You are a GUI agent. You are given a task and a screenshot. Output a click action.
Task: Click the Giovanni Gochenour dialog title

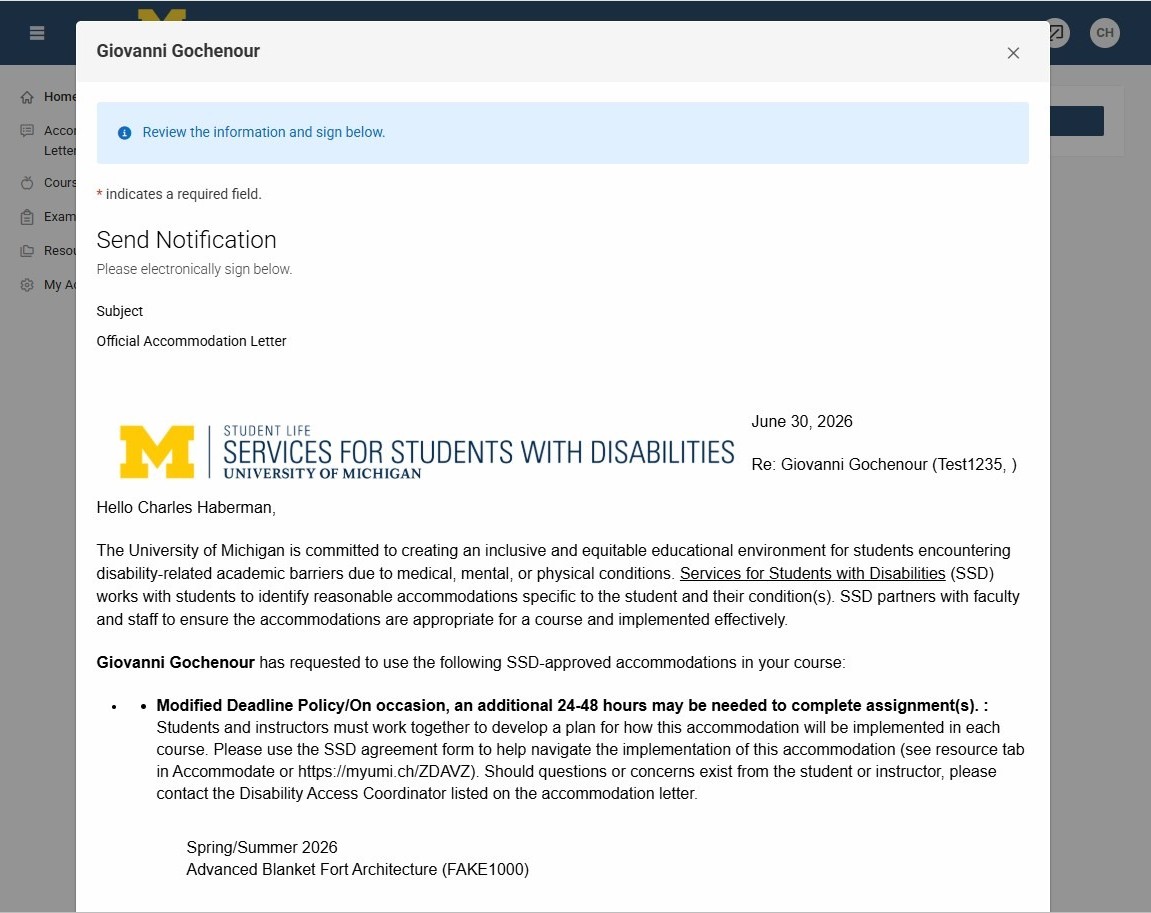pyautogui.click(x=178, y=51)
